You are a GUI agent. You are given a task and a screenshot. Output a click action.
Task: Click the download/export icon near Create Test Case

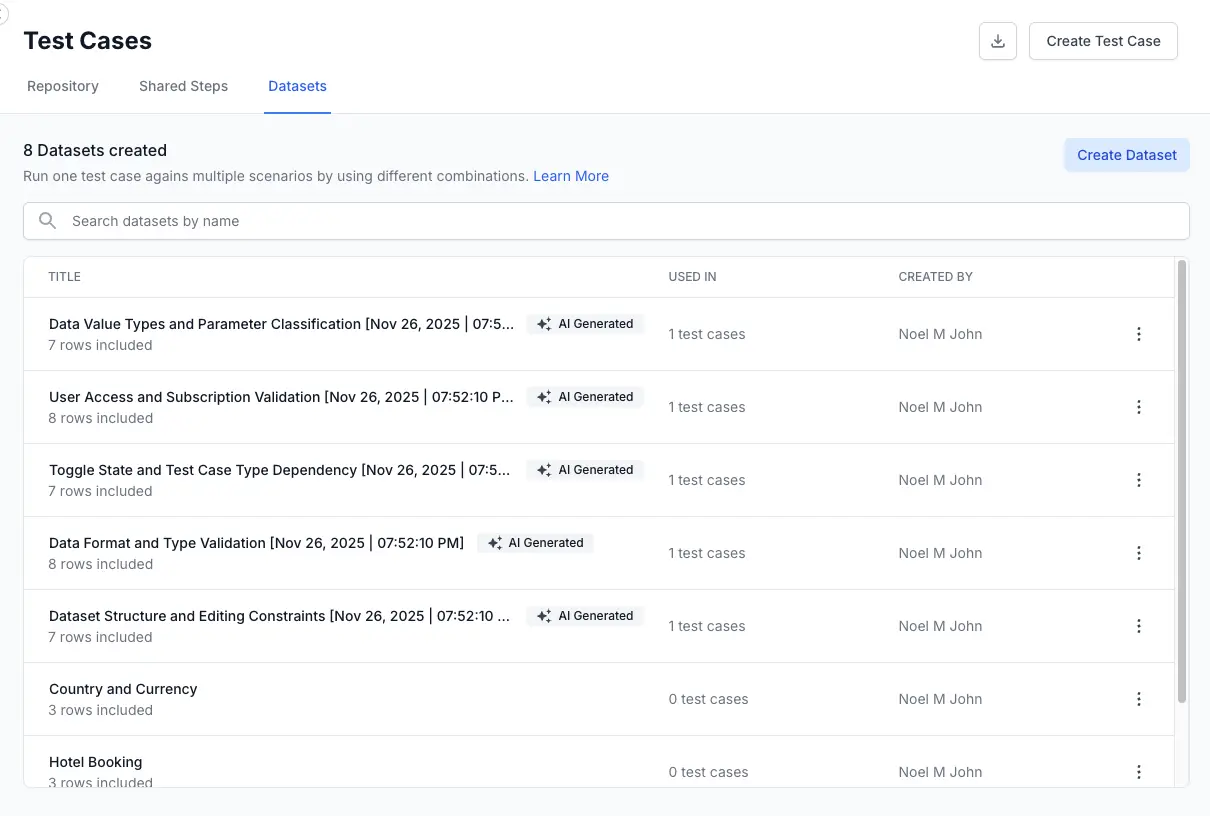[x=997, y=41]
